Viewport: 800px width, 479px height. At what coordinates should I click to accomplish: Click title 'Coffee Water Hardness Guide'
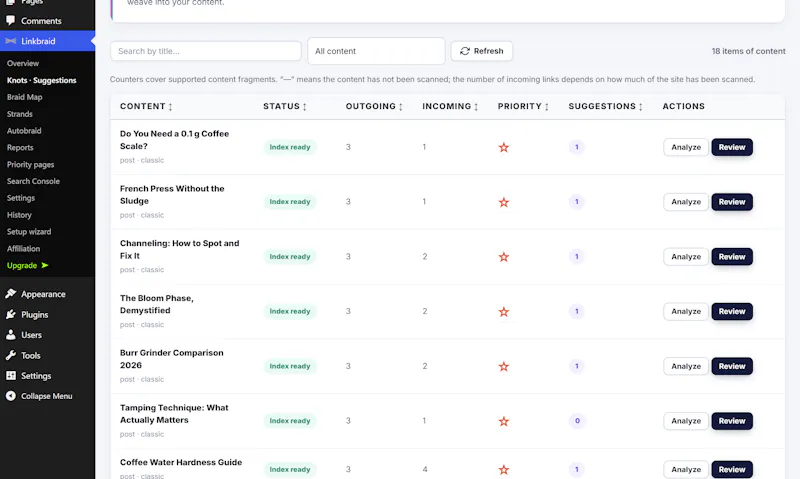click(x=181, y=462)
